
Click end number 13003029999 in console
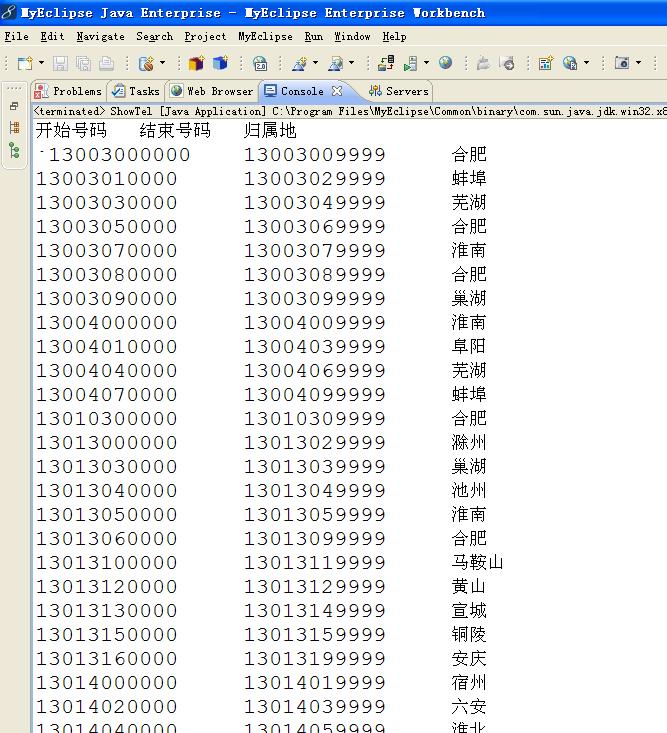[x=315, y=179]
